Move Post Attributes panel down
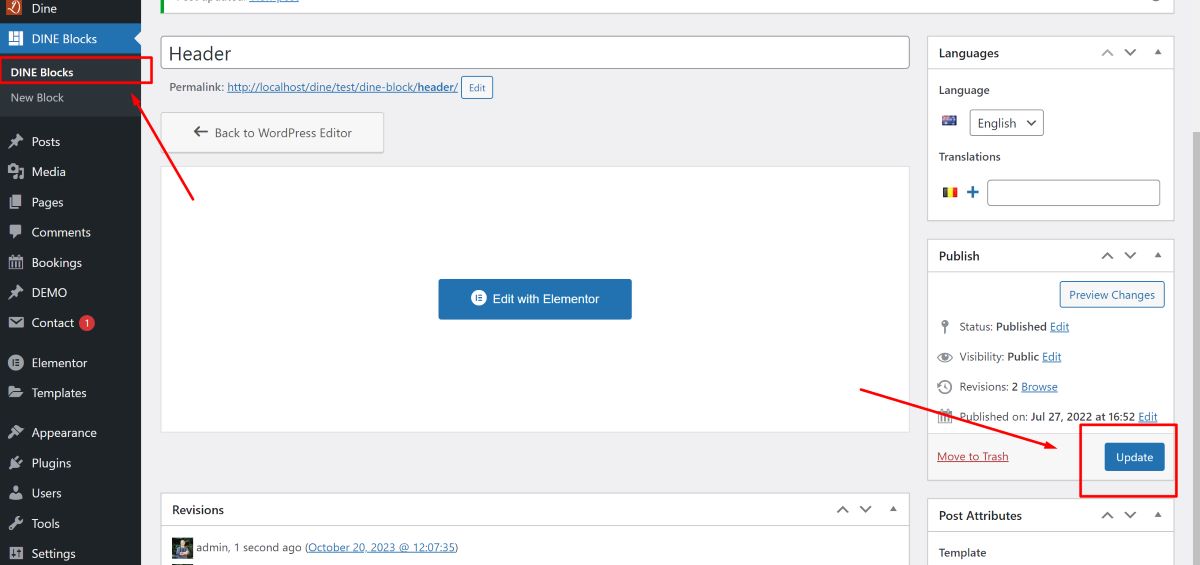1200x565 pixels. [1130, 515]
